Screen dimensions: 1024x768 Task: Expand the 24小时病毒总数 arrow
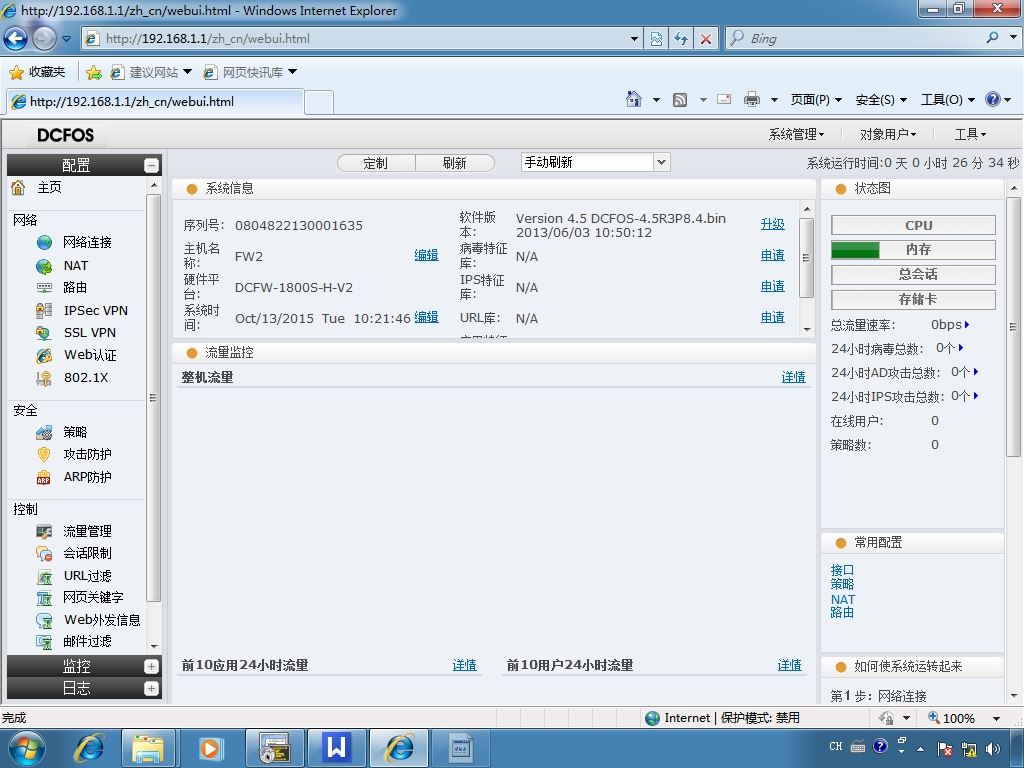click(x=961, y=348)
